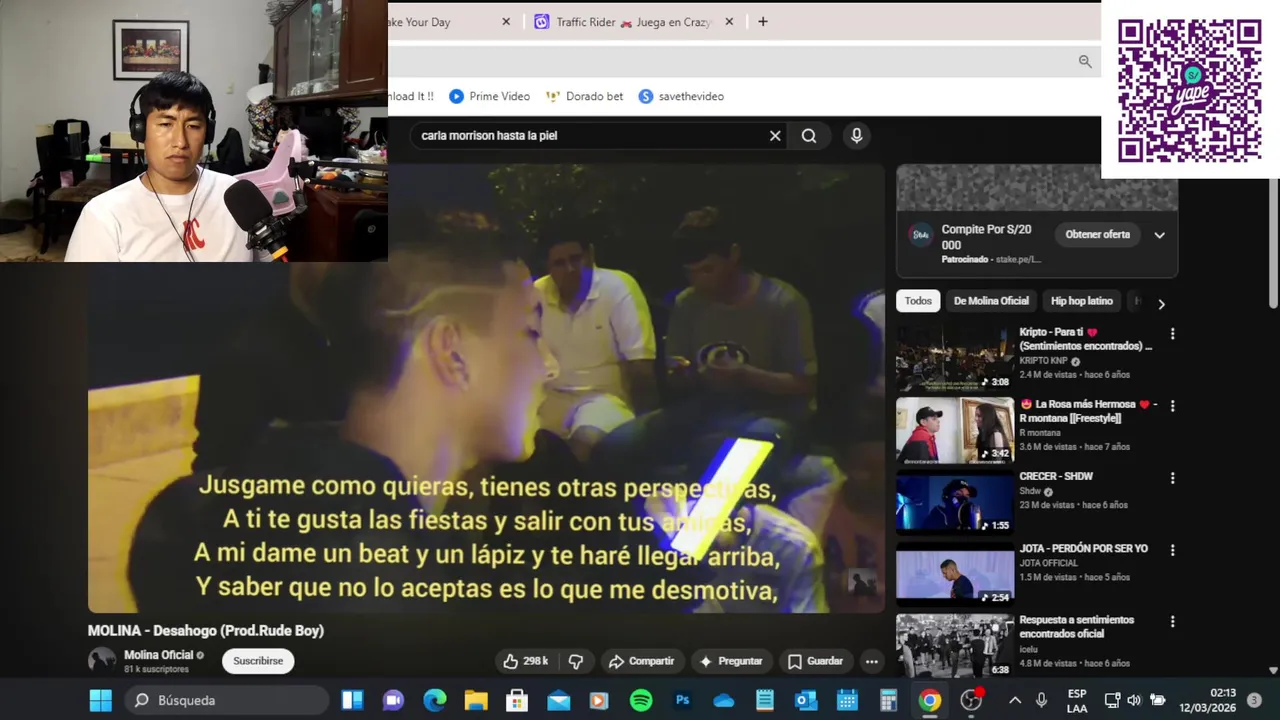Viewport: 1280px width, 720px height.
Task: Open Dorado bet bookmark
Action: pos(584,96)
